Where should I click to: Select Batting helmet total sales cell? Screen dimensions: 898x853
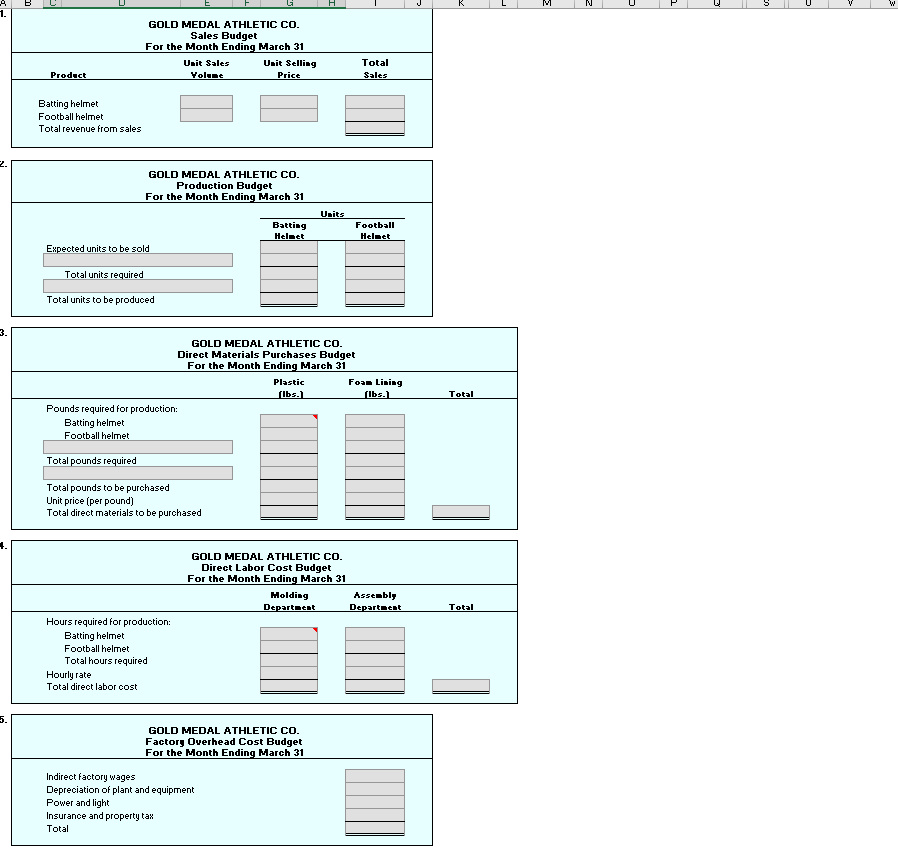pos(375,102)
